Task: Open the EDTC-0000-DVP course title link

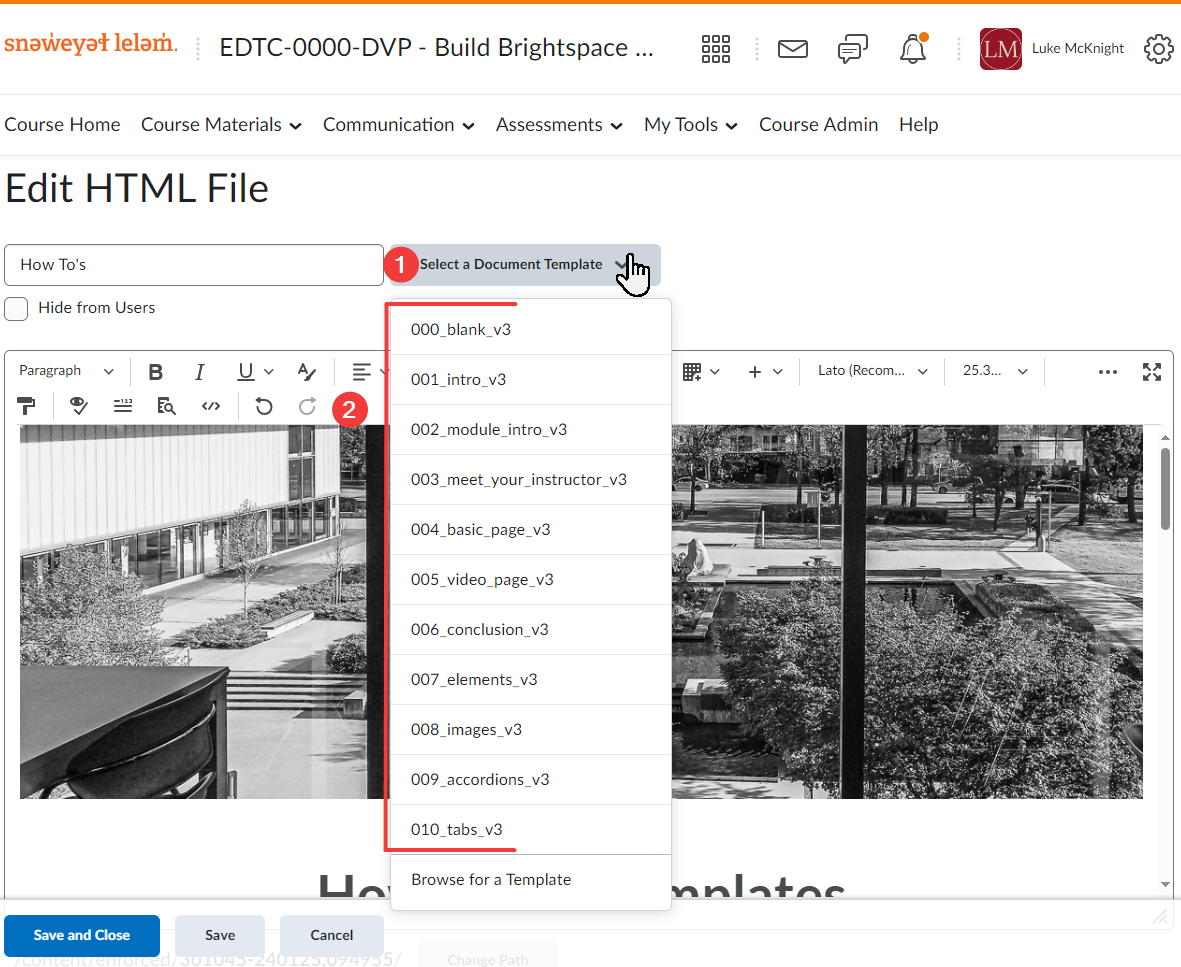Action: [436, 48]
